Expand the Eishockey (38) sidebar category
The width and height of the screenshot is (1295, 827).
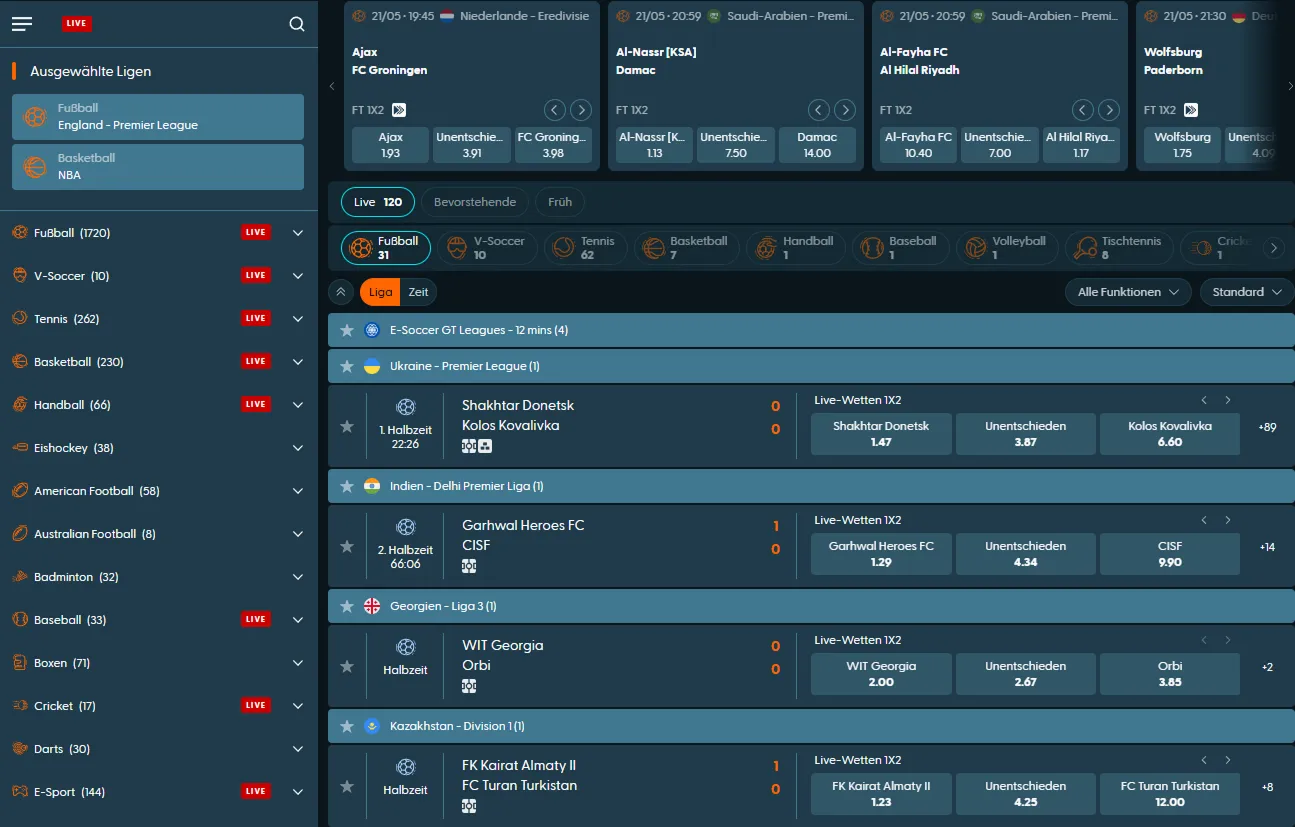coord(297,448)
